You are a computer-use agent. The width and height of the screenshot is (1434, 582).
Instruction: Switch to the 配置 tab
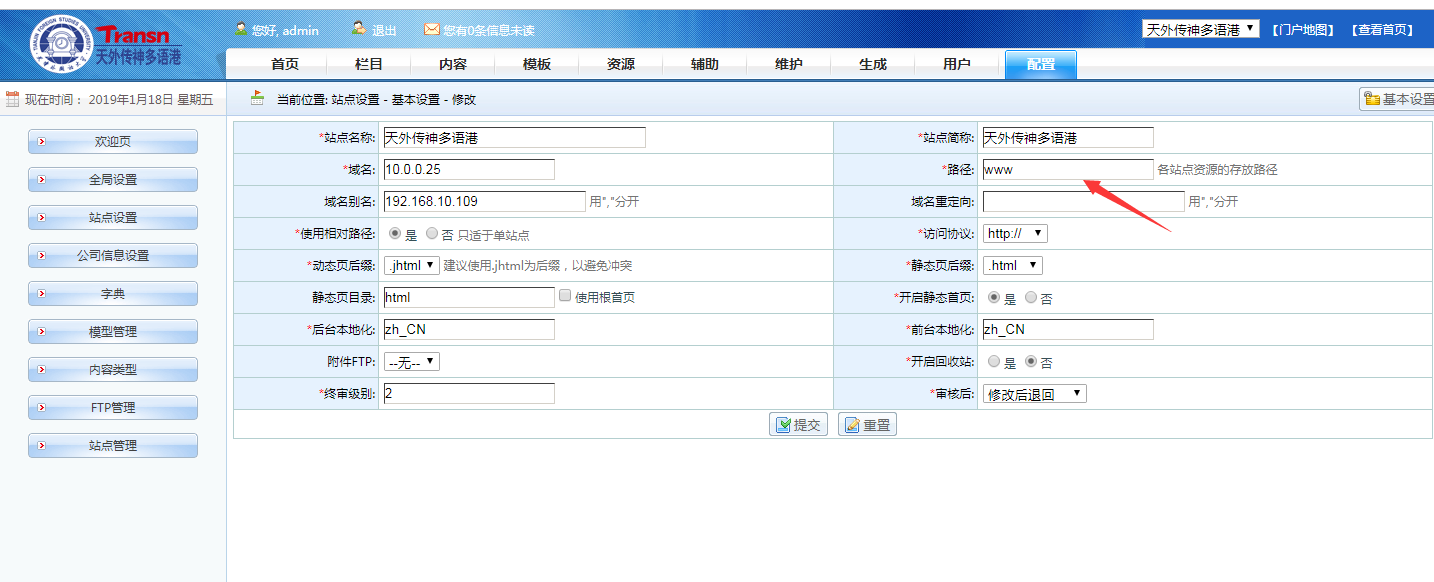[x=1041, y=64]
